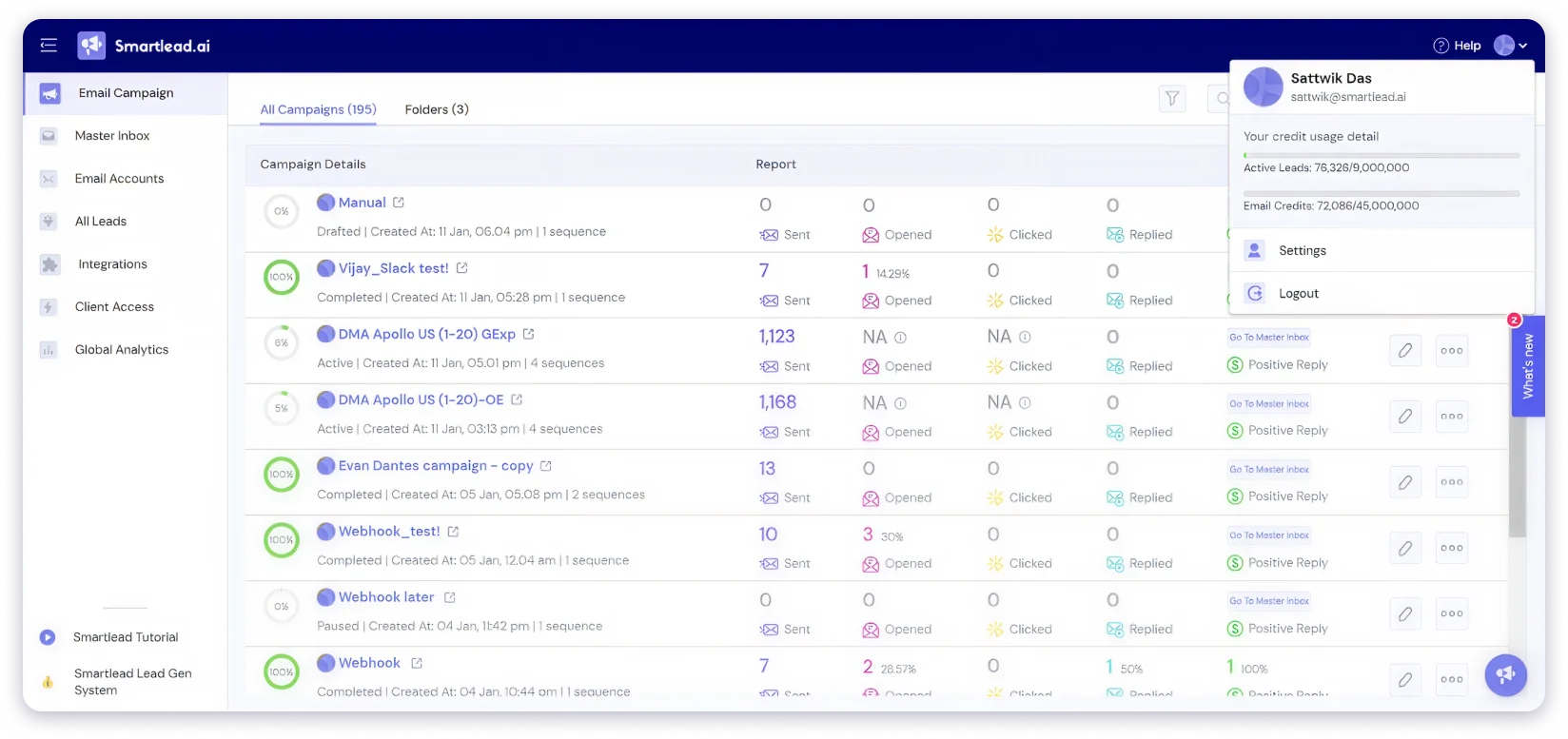Open external link icon for Vijay_Slack test!
The image size is (1568, 739).
[461, 268]
